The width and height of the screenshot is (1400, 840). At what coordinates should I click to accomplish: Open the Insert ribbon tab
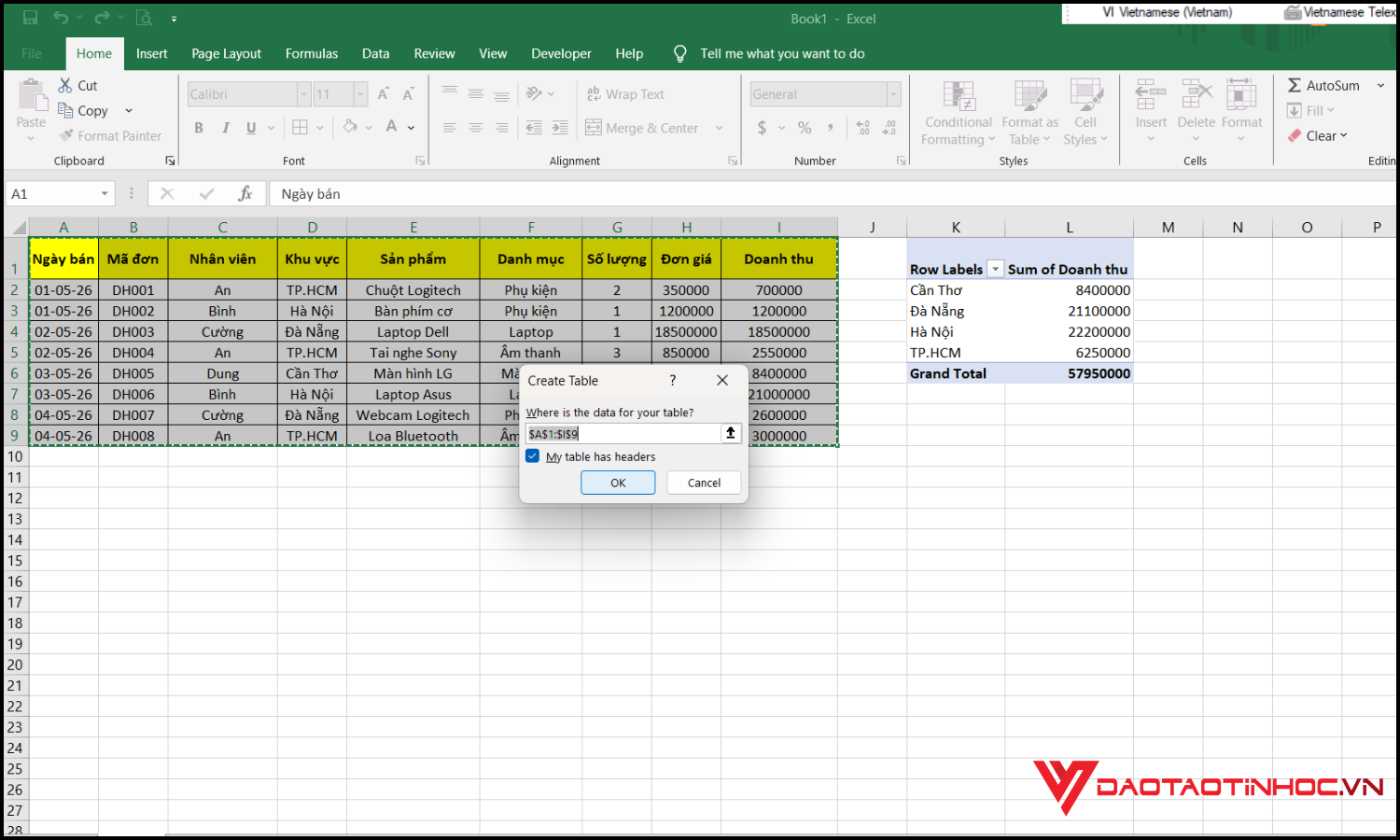click(151, 53)
